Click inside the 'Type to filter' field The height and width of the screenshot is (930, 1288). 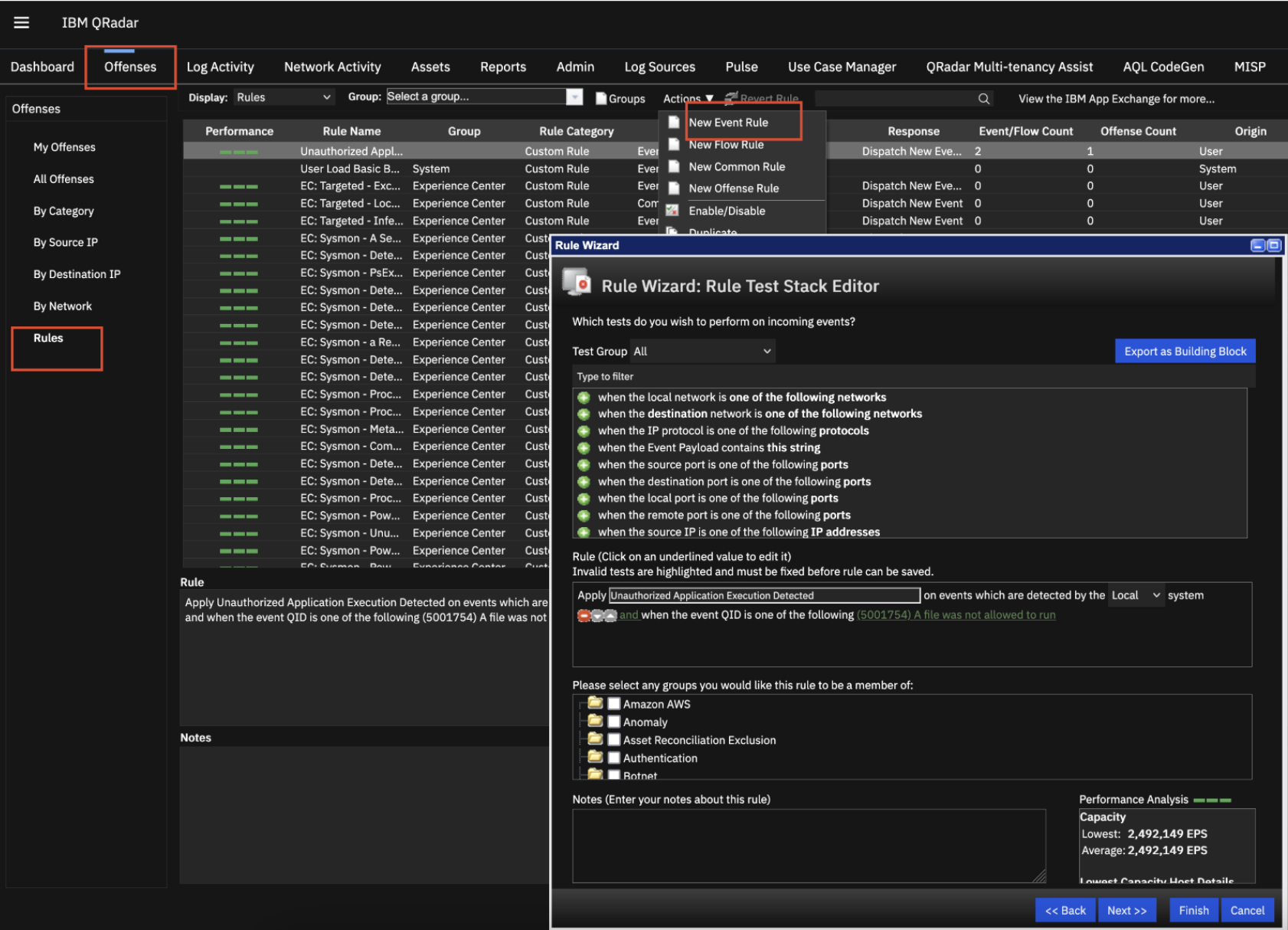coord(766,376)
